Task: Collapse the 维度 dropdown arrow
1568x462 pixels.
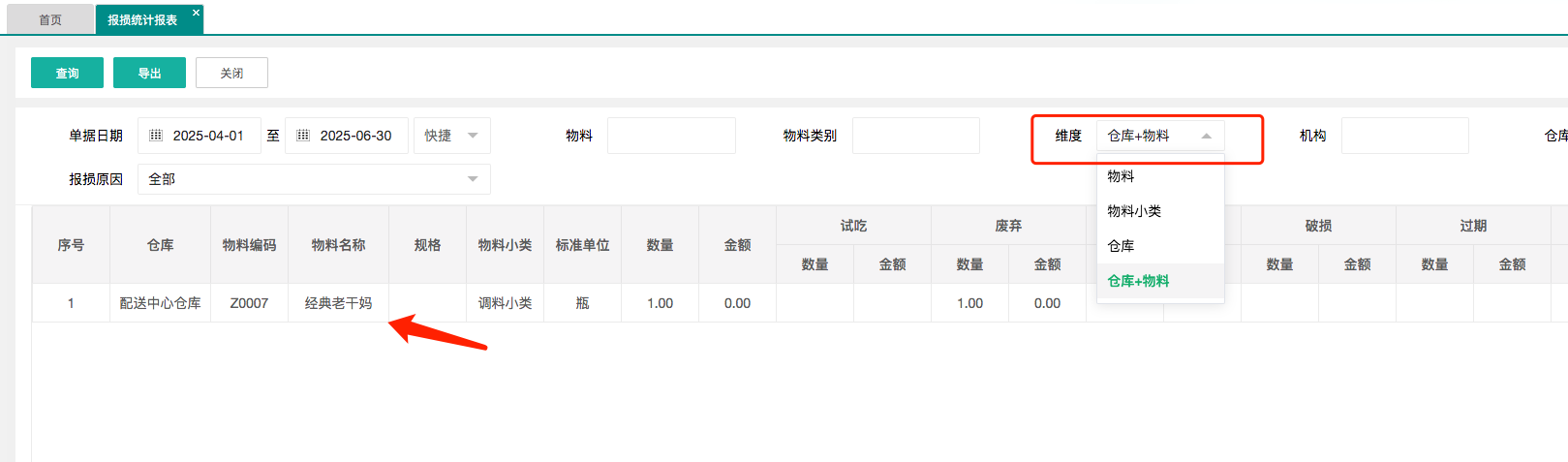Action: 1206,136
